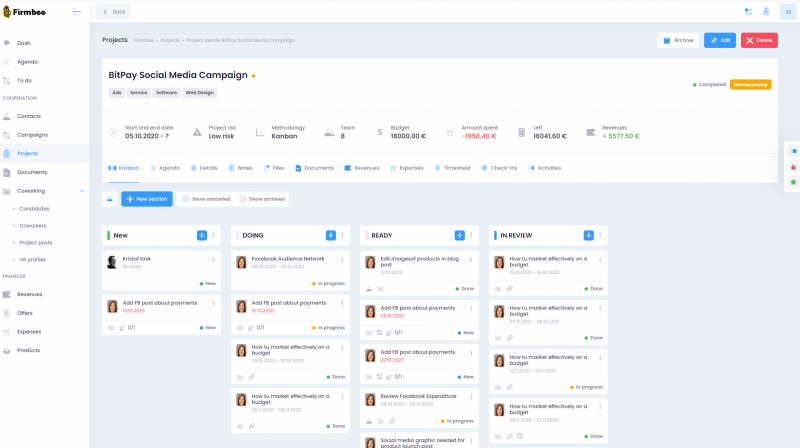This screenshot has height=448, width=800.
Task: Enable Show archived checkbox
Action: (243, 199)
